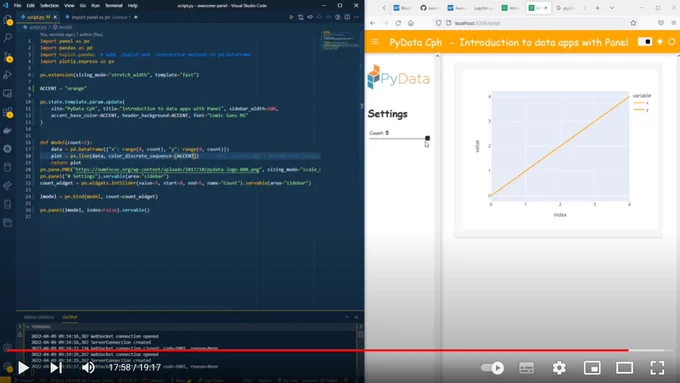Open Source Control in the activity bar
This screenshot has height=383, width=680.
(7, 56)
